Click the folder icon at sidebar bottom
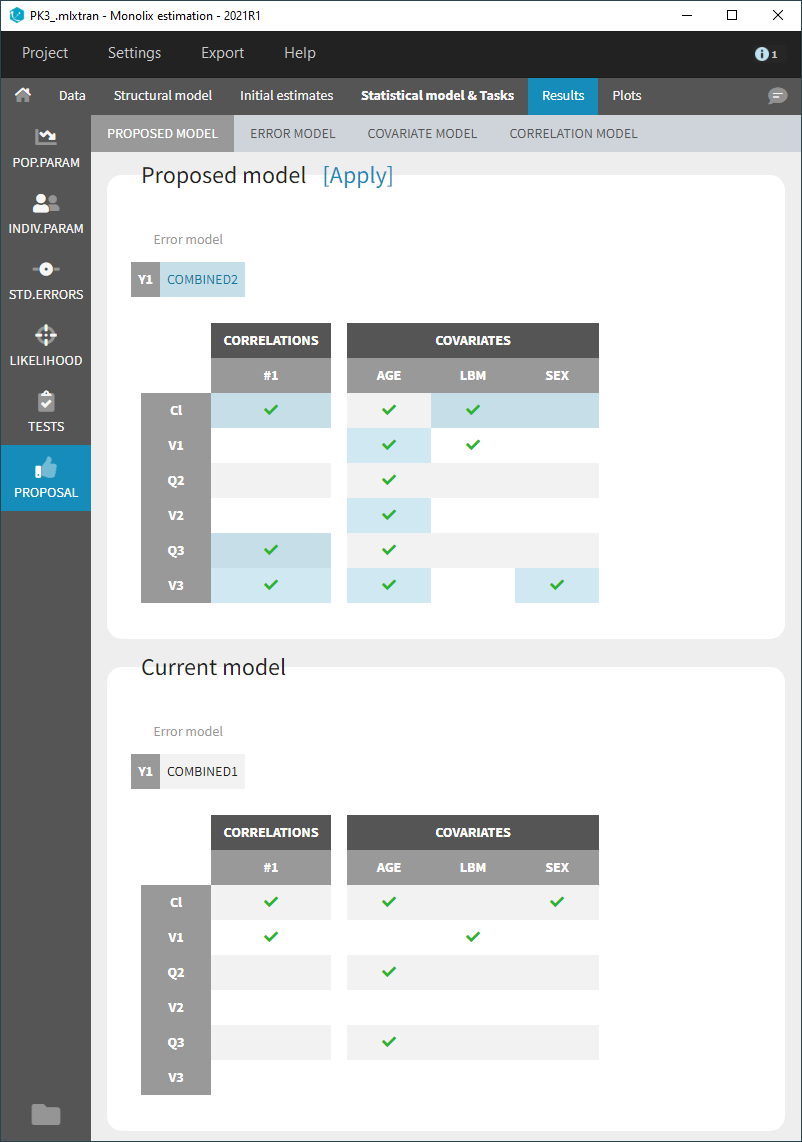The height and width of the screenshot is (1142, 802). 46,1114
